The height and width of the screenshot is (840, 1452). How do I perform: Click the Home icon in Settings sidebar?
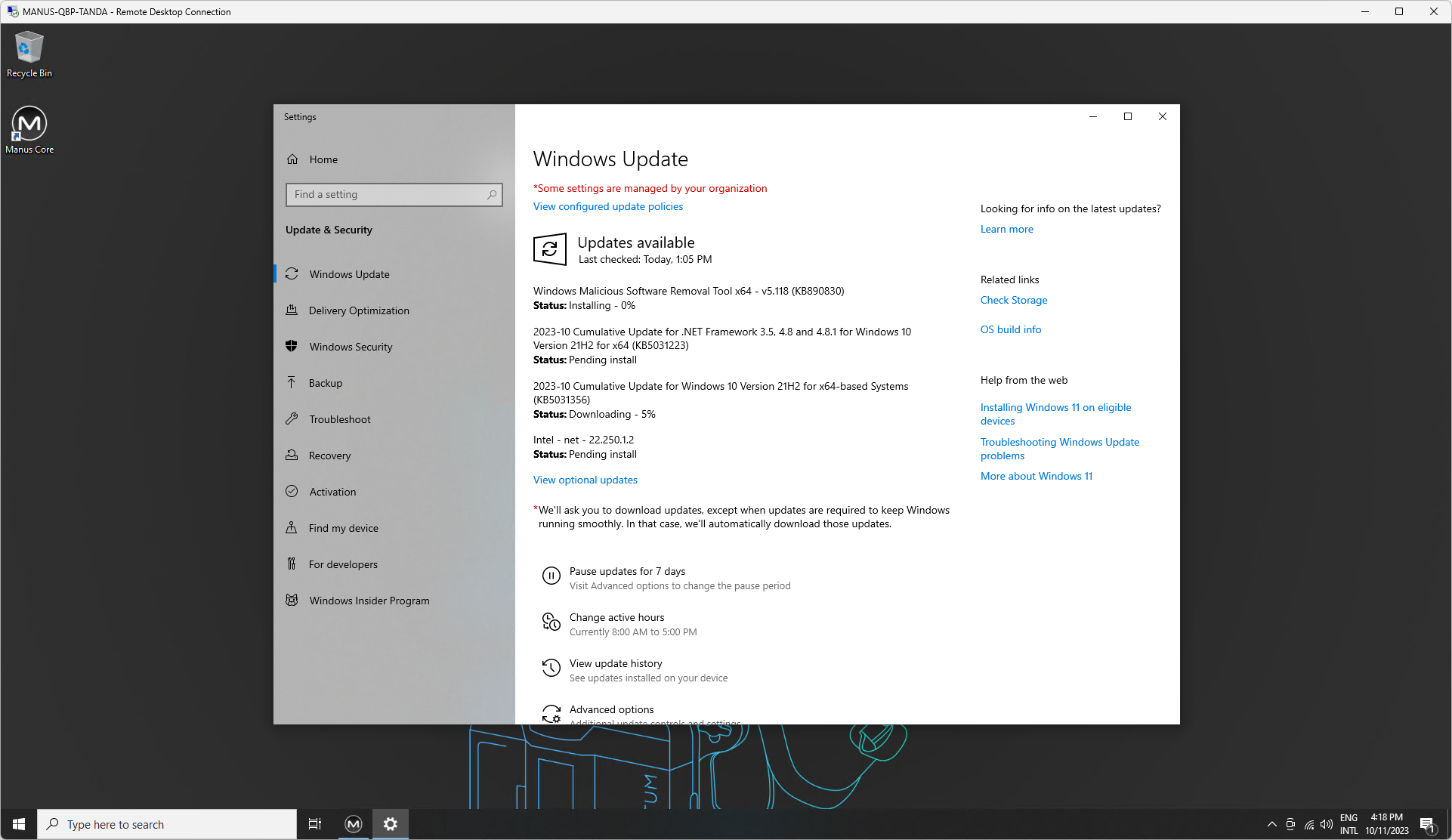[292, 159]
